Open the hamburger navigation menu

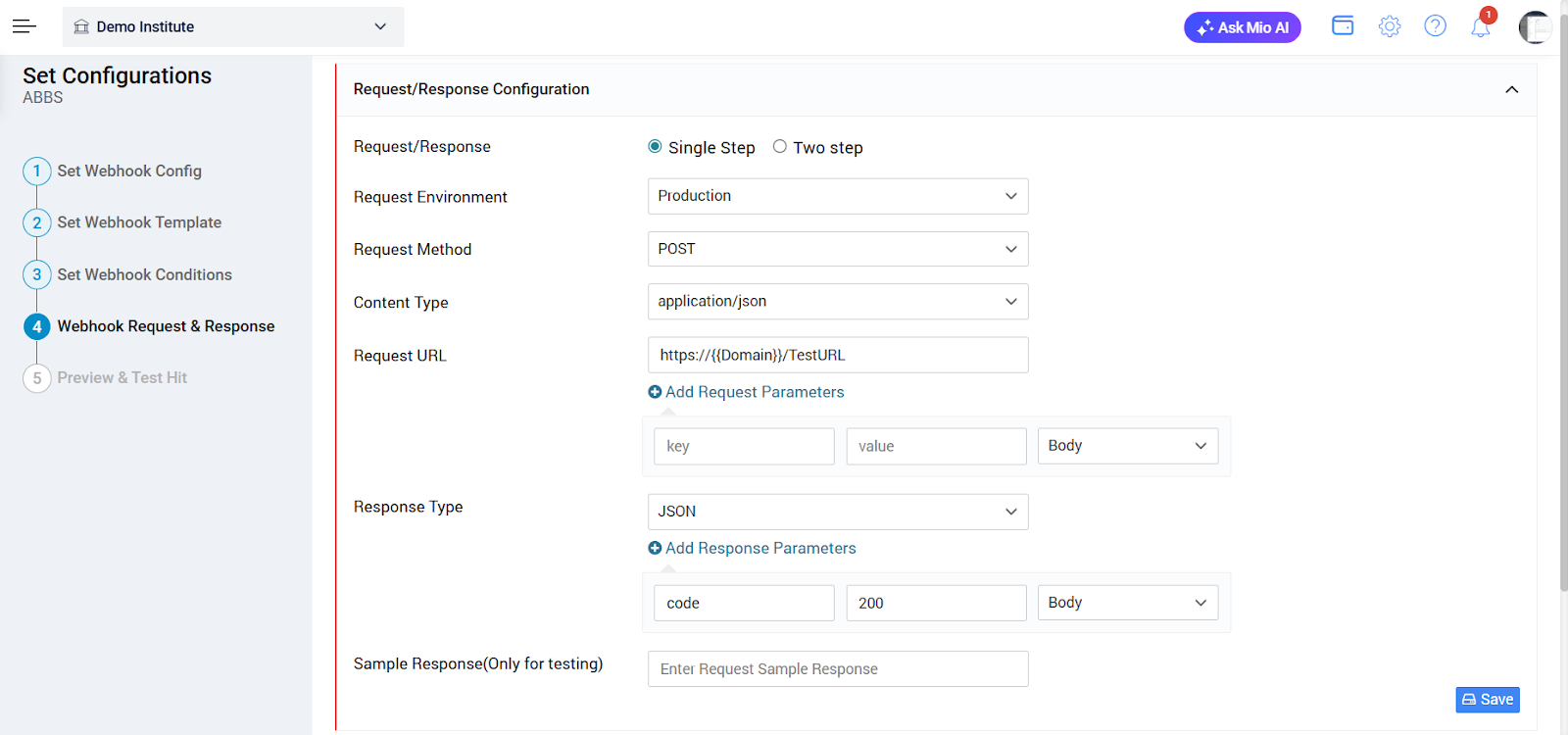click(x=24, y=26)
